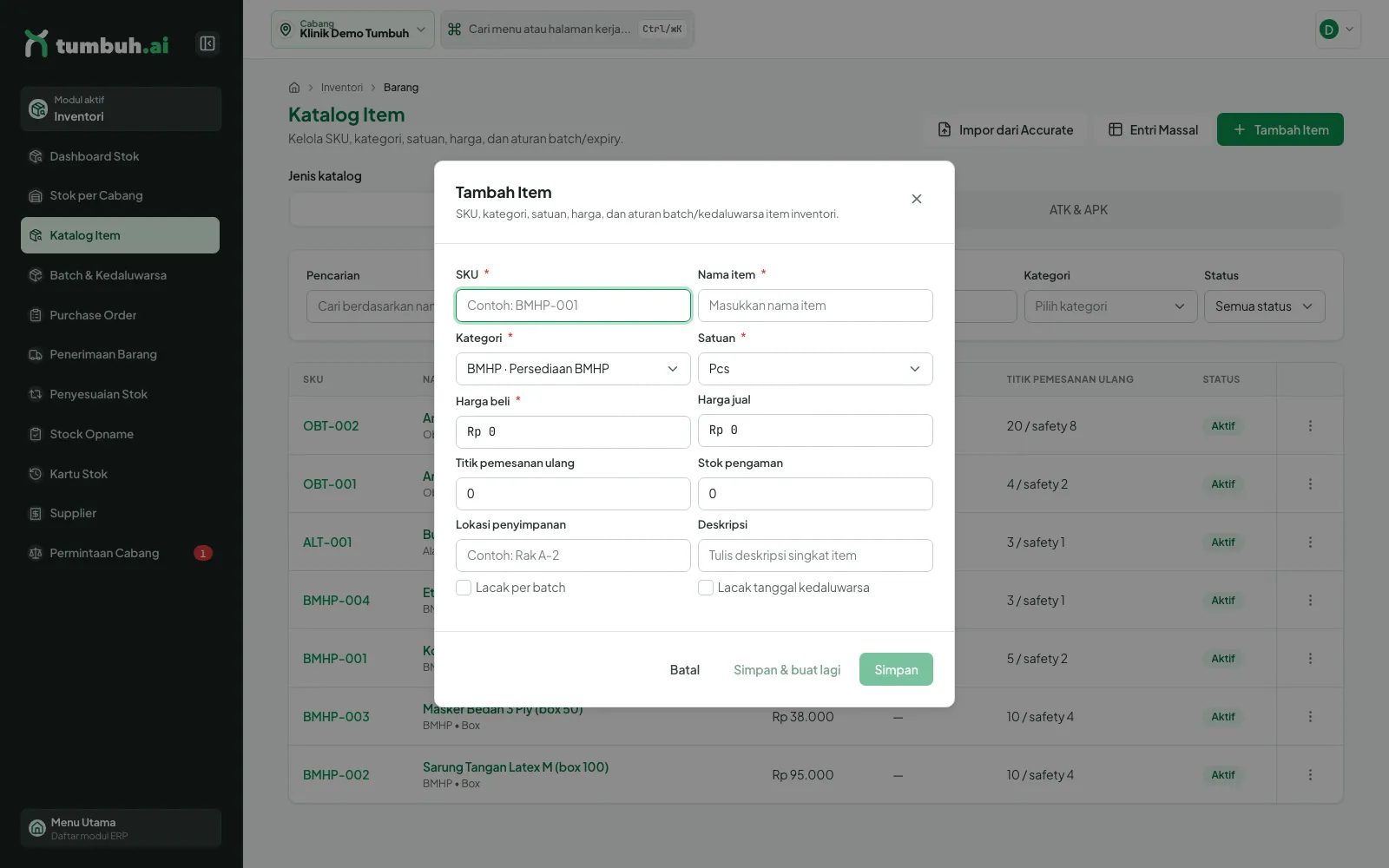The height and width of the screenshot is (868, 1389).
Task: Open row actions for OBT-001
Action: pyautogui.click(x=1310, y=484)
